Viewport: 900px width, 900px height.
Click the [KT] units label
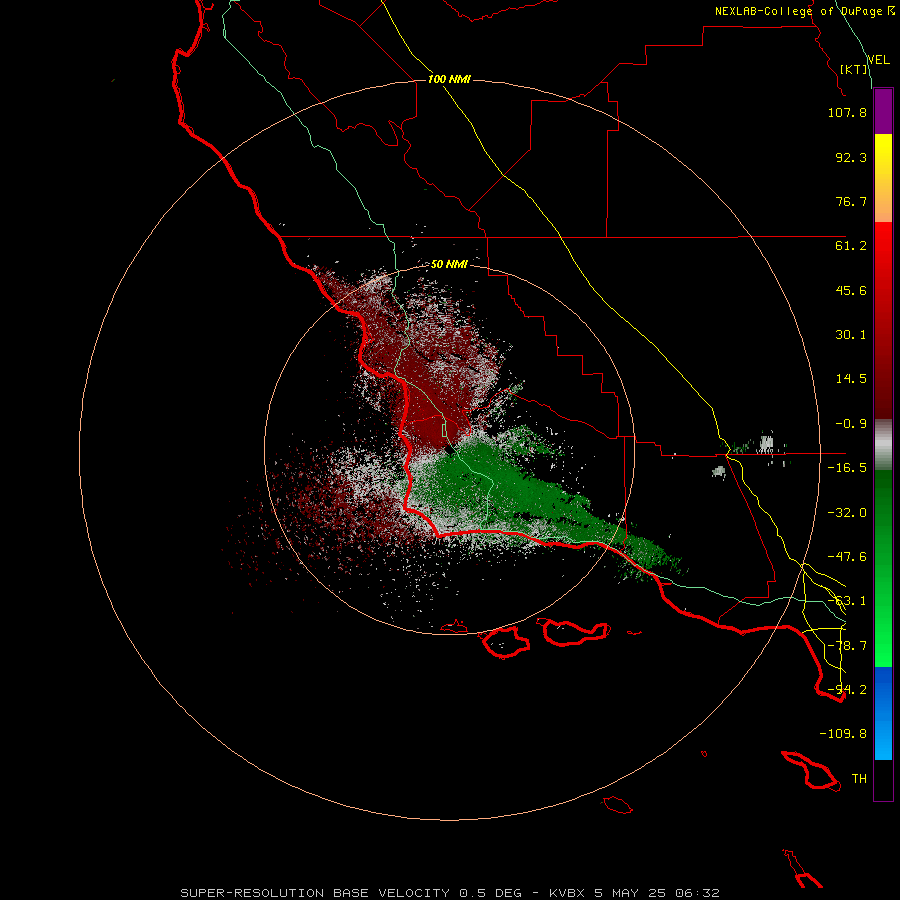(854, 69)
